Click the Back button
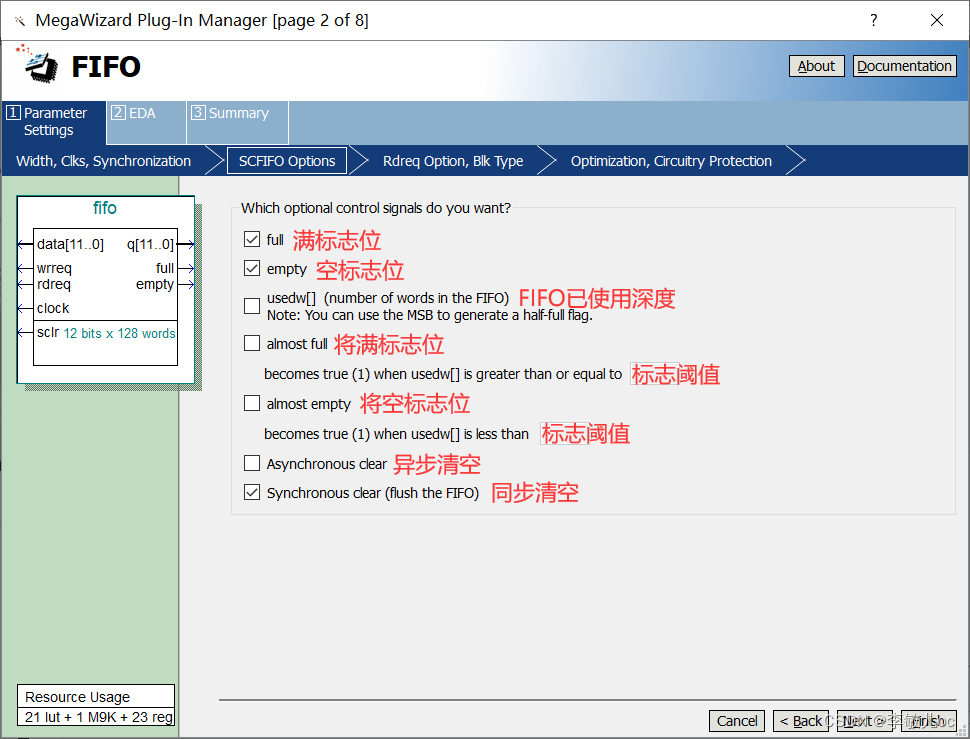Viewport: 970px width, 739px height. 800,720
